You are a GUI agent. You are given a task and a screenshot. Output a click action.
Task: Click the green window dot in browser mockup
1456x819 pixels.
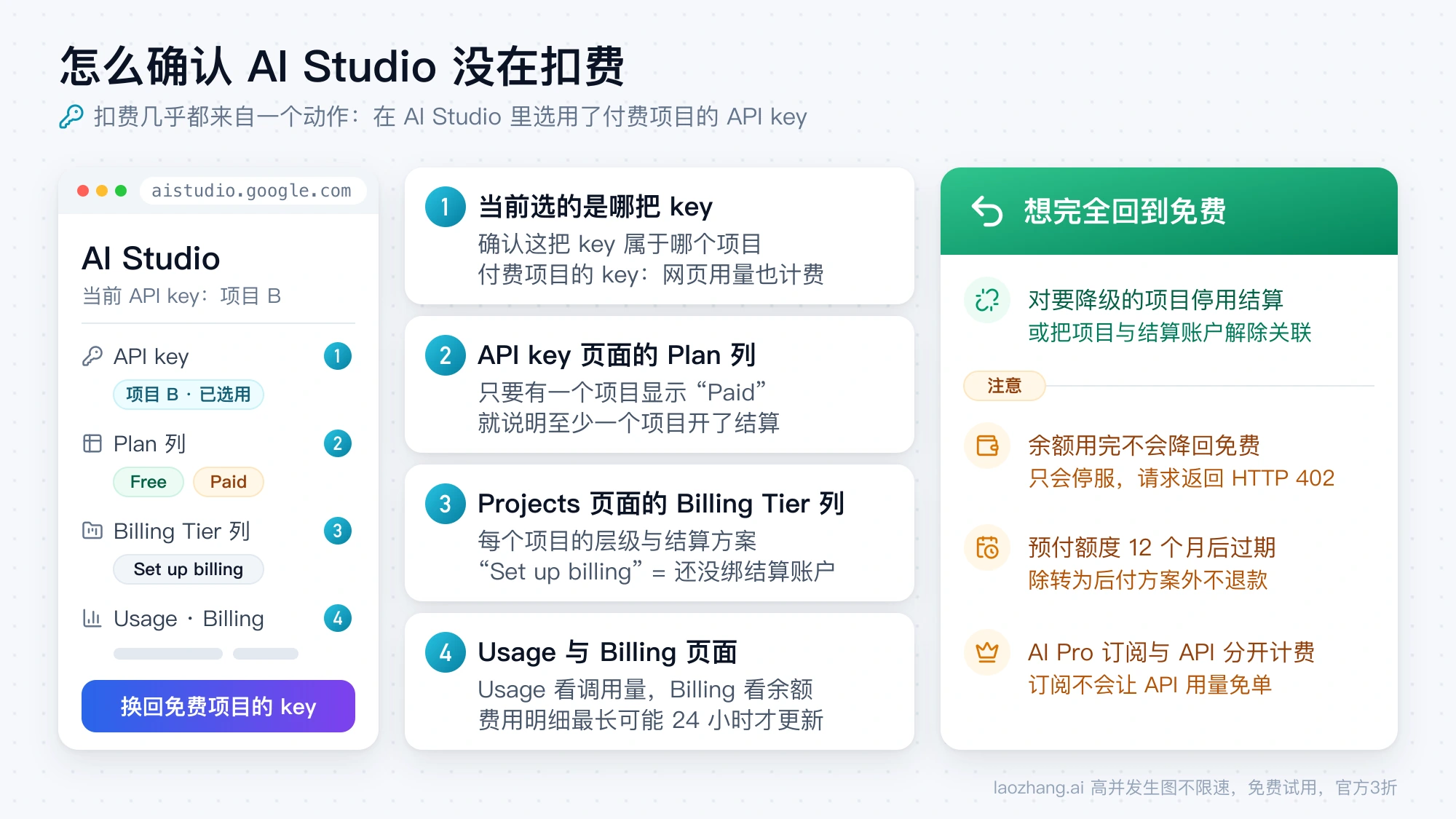tap(121, 191)
